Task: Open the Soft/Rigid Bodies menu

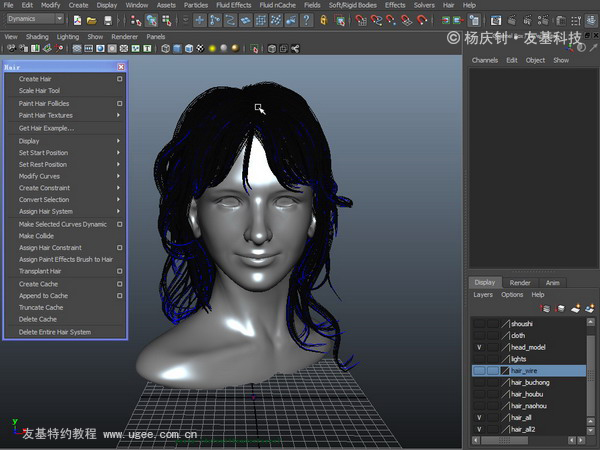Action: (353, 5)
